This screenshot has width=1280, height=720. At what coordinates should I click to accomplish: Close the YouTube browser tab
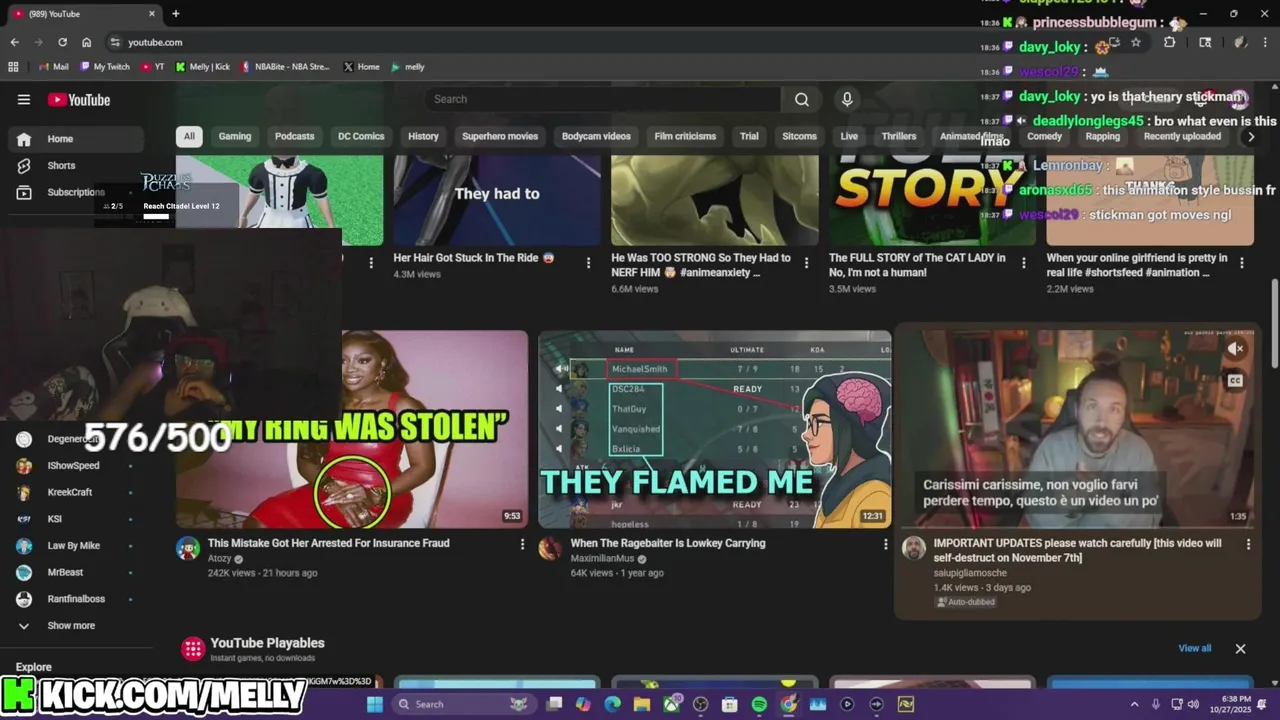pos(152,14)
